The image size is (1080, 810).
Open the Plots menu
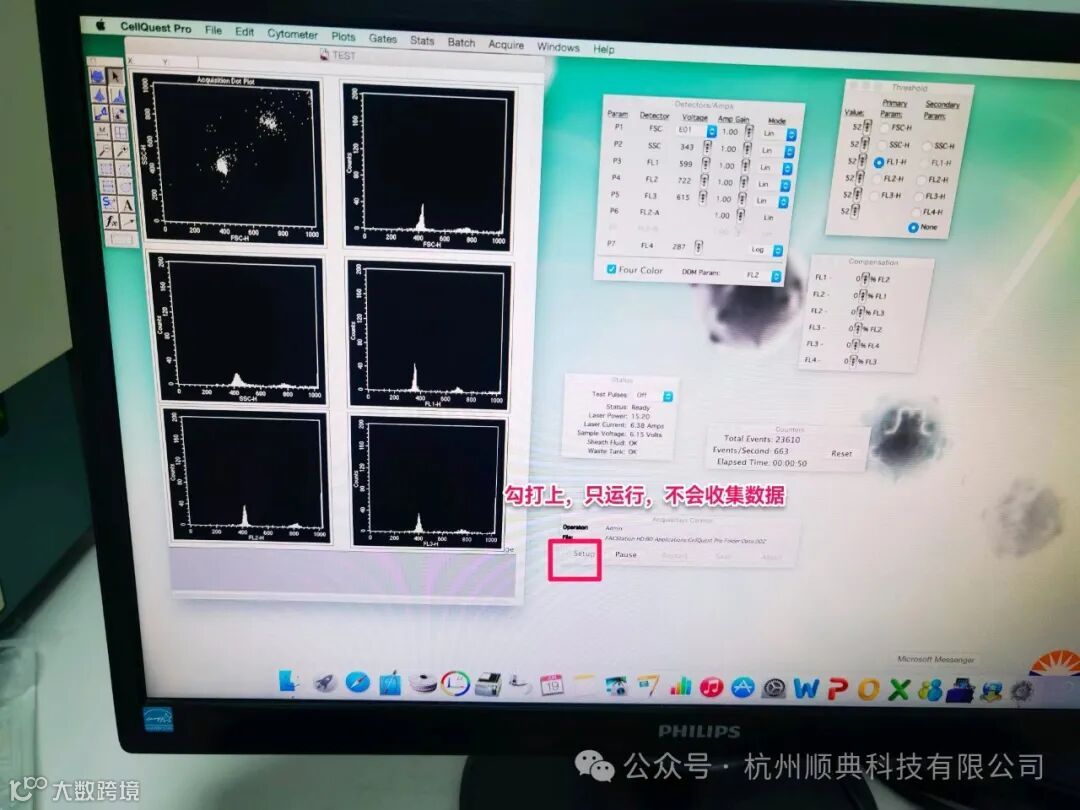(x=343, y=37)
